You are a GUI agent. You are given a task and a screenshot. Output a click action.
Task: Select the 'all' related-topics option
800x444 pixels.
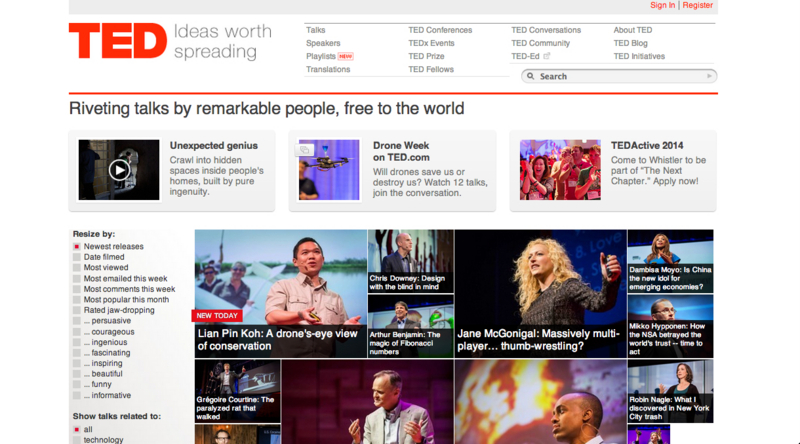(x=77, y=430)
